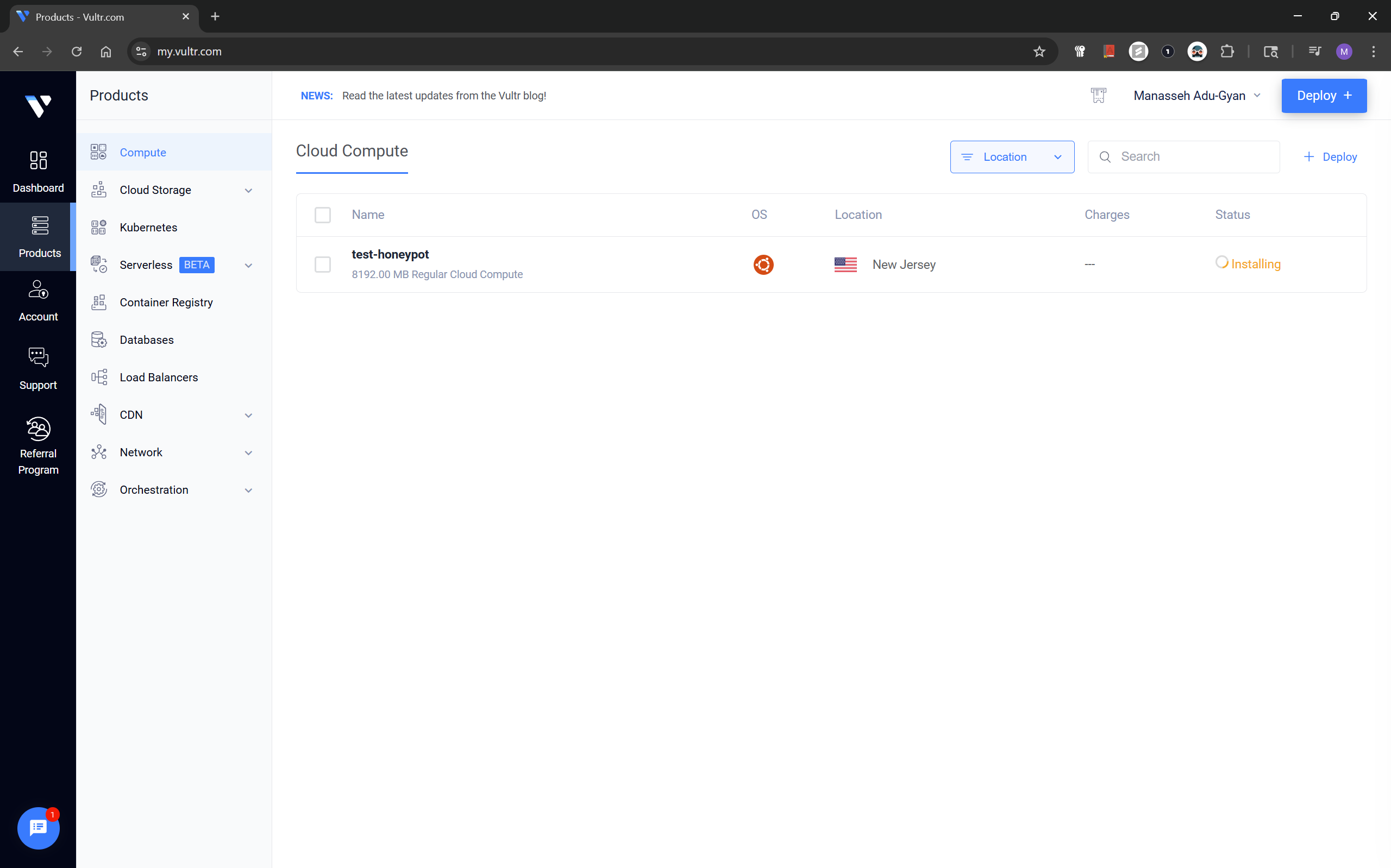
Task: Open Chrome profile avatar M
Action: 1343,52
